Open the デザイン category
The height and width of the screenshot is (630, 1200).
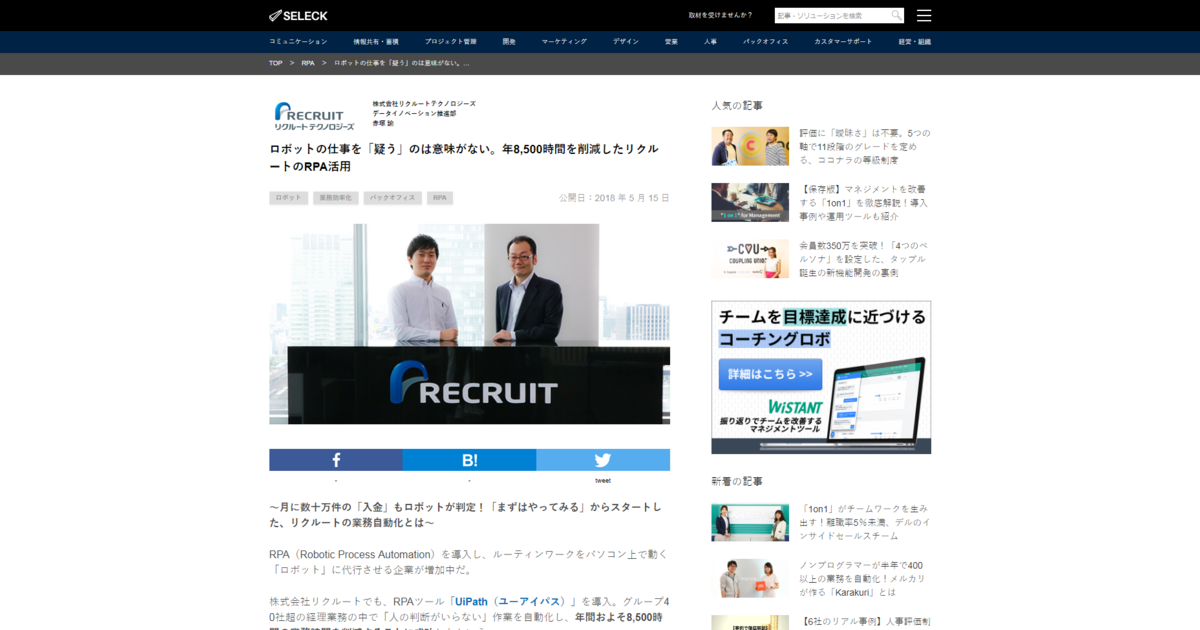tap(626, 41)
